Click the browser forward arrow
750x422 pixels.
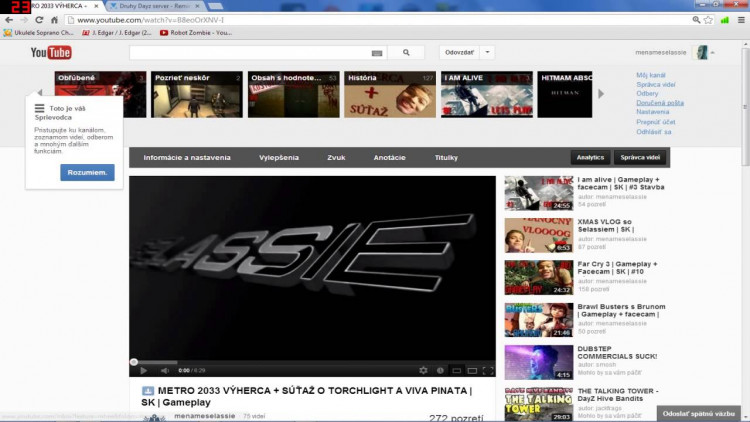24,20
